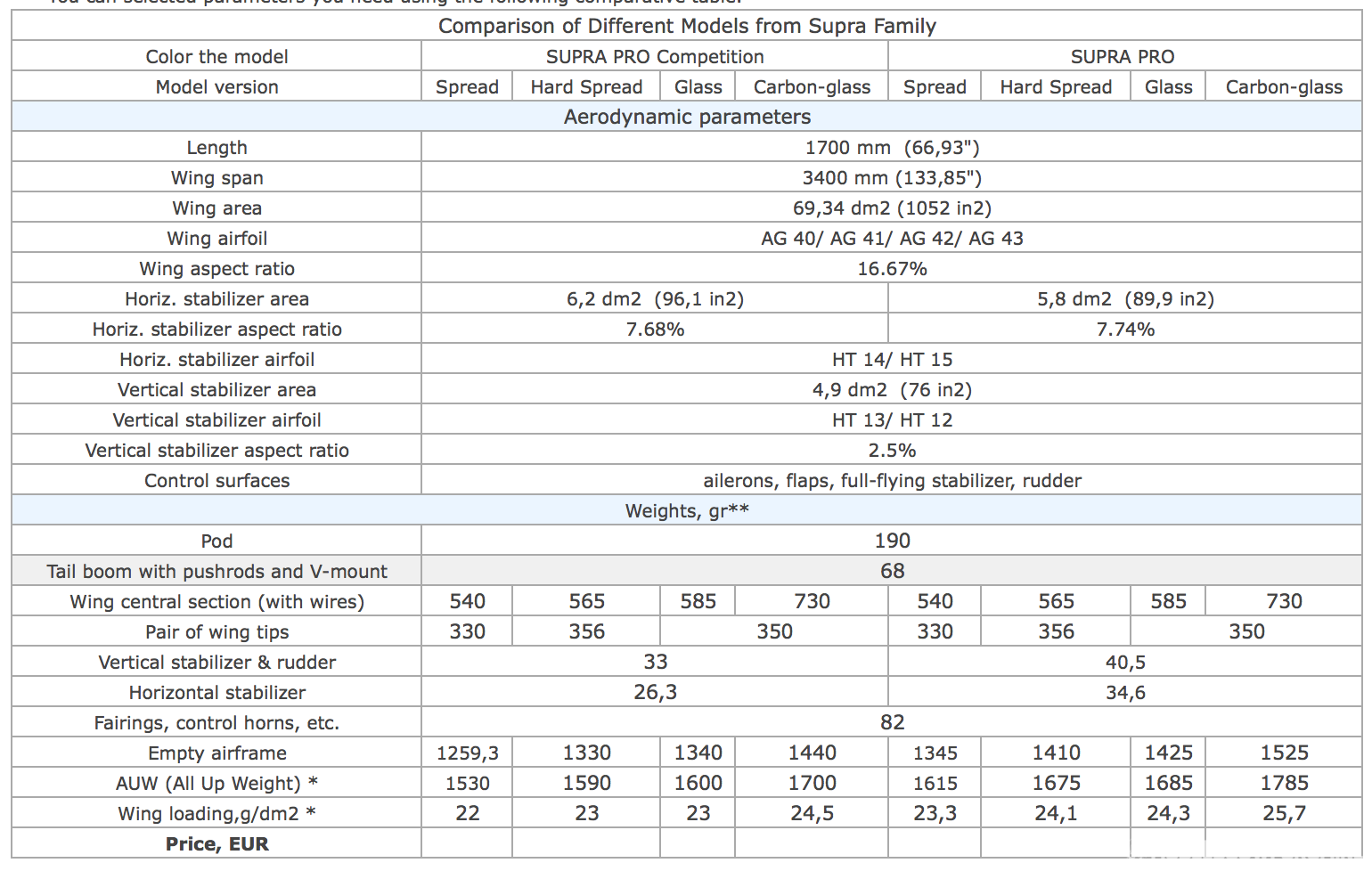Viewport: 1372px width, 871px height.
Task: Click the horizontal stabilizer weight '26,3'
Action: click(x=655, y=692)
